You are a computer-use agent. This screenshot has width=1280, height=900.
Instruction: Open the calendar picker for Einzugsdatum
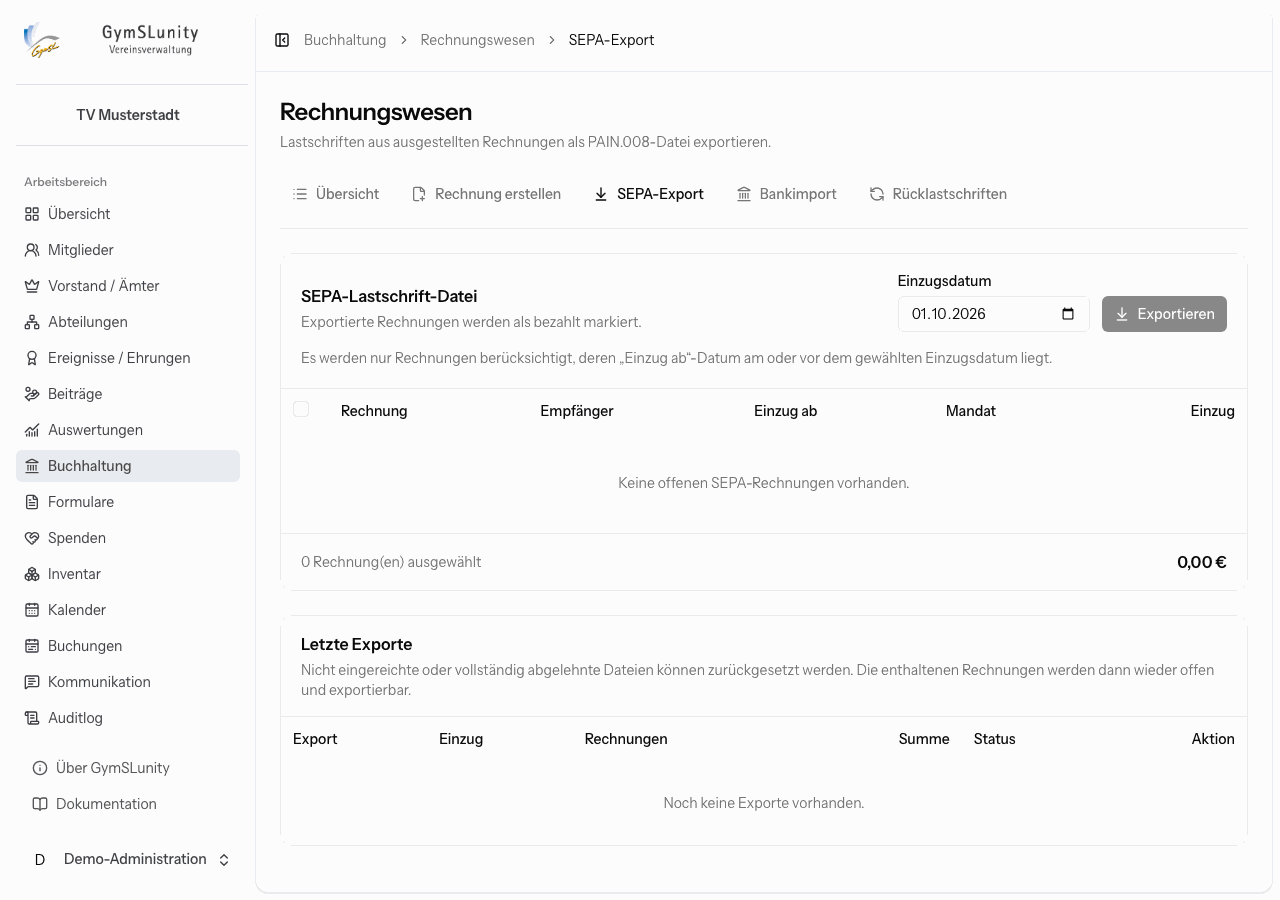(x=1068, y=314)
